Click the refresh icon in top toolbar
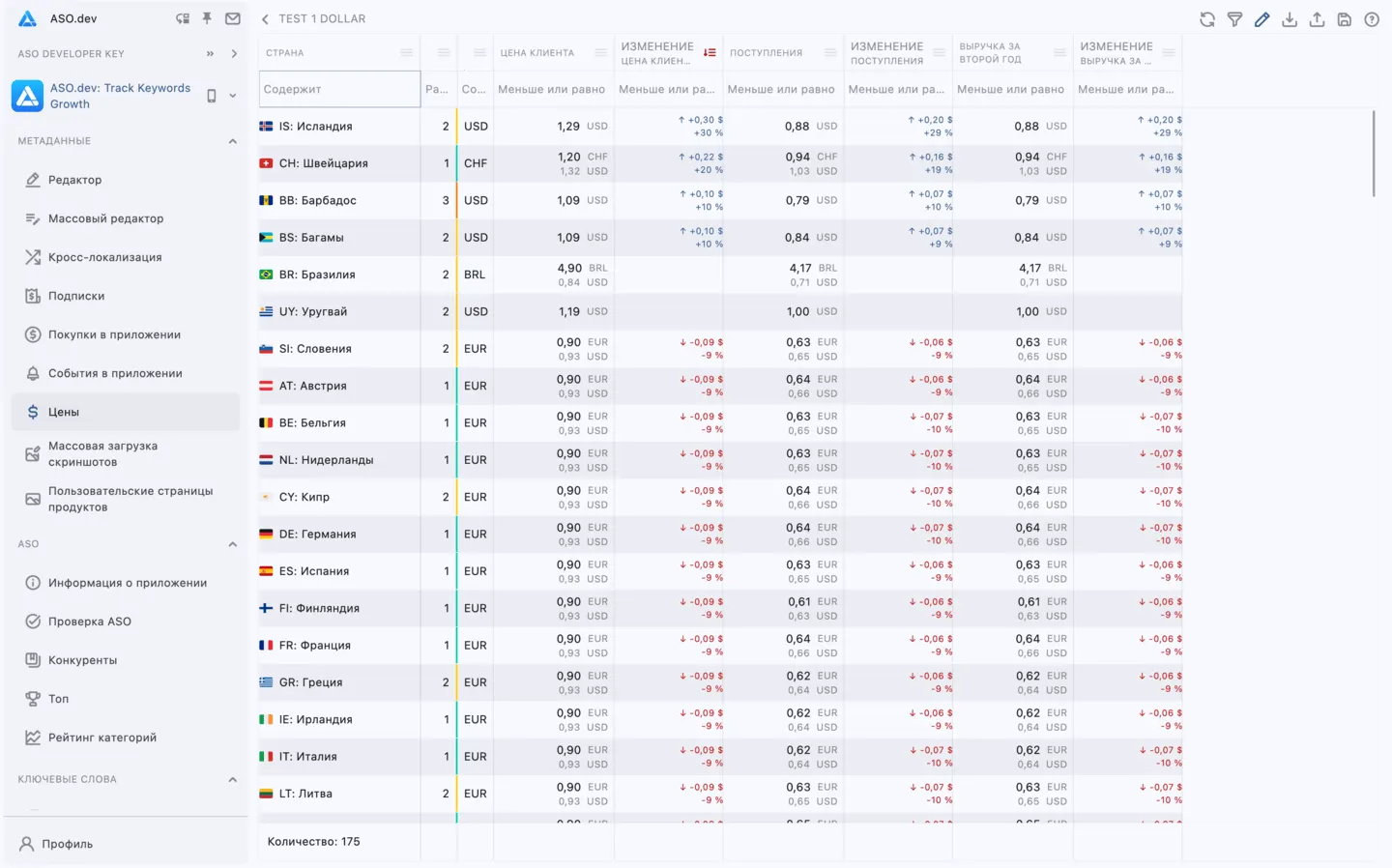Image resolution: width=1392 pixels, height=868 pixels. (1207, 19)
